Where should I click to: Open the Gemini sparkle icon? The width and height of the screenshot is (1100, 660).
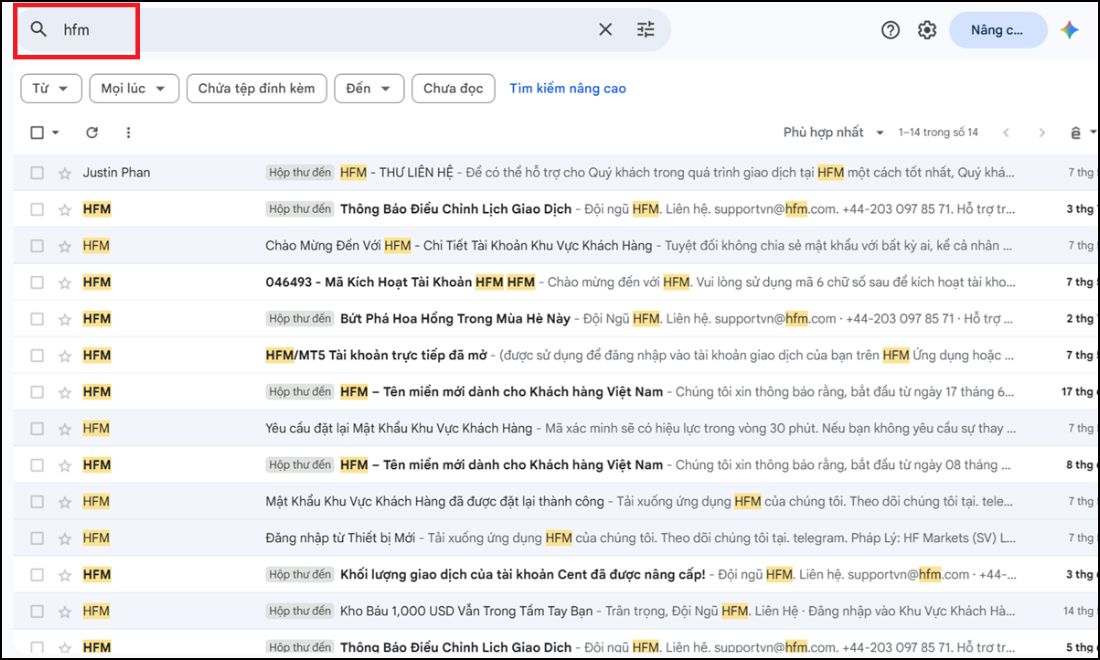pyautogui.click(x=1069, y=30)
